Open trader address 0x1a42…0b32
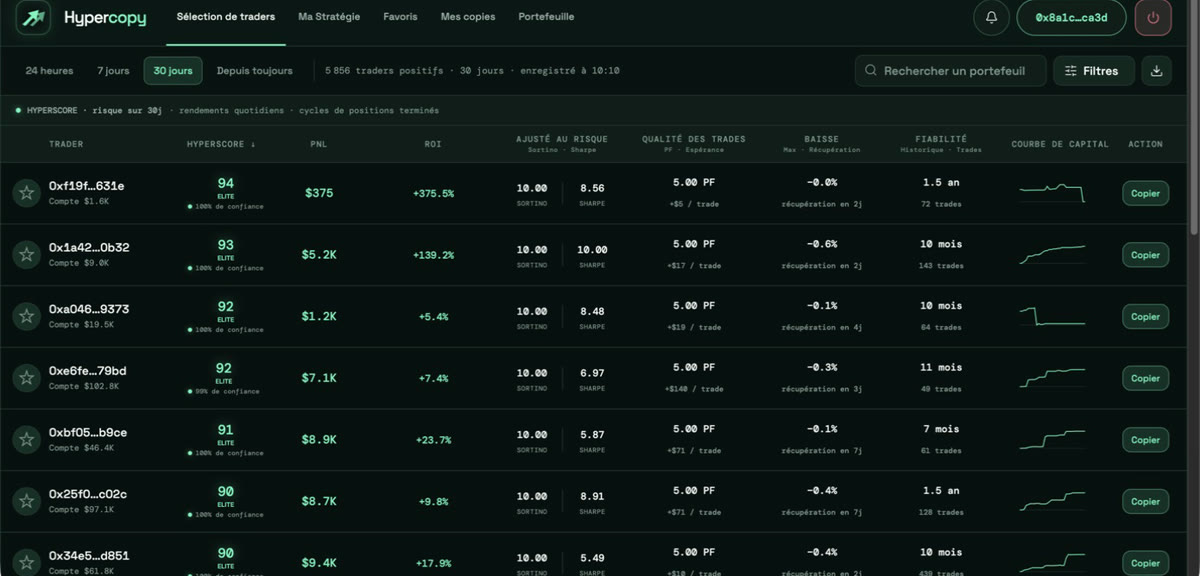This screenshot has width=1200, height=576. pyautogui.click(x=89, y=247)
